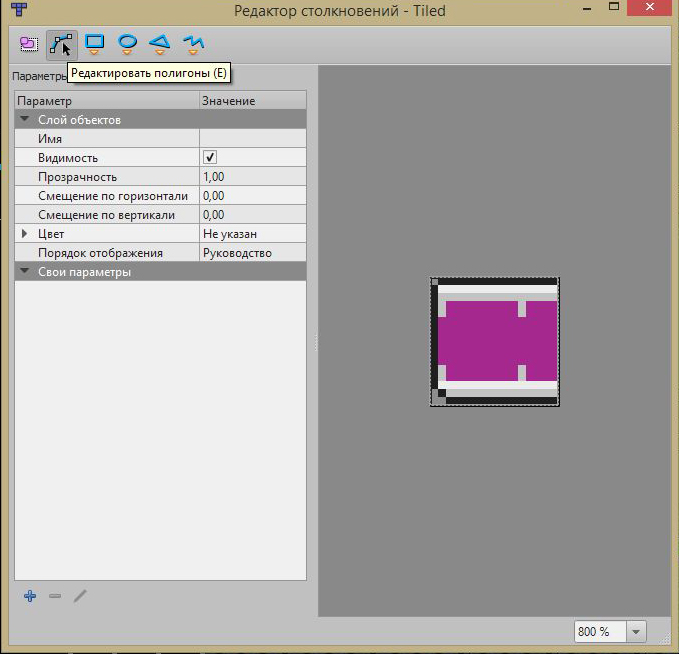The width and height of the screenshot is (679, 654).
Task: Click the Прозрачность value 1,00
Action: tap(253, 177)
